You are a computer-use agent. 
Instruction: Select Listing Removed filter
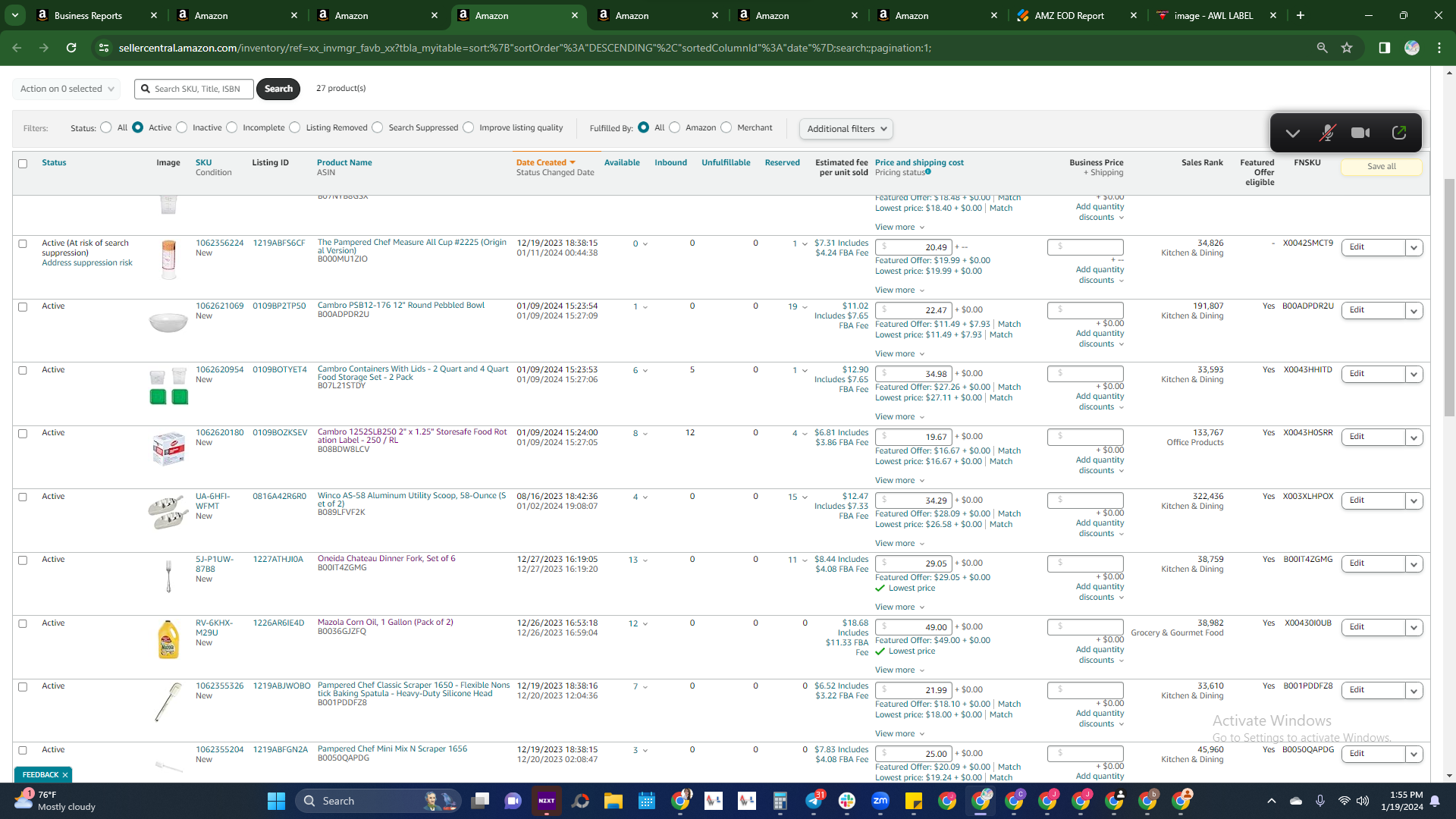point(295,127)
